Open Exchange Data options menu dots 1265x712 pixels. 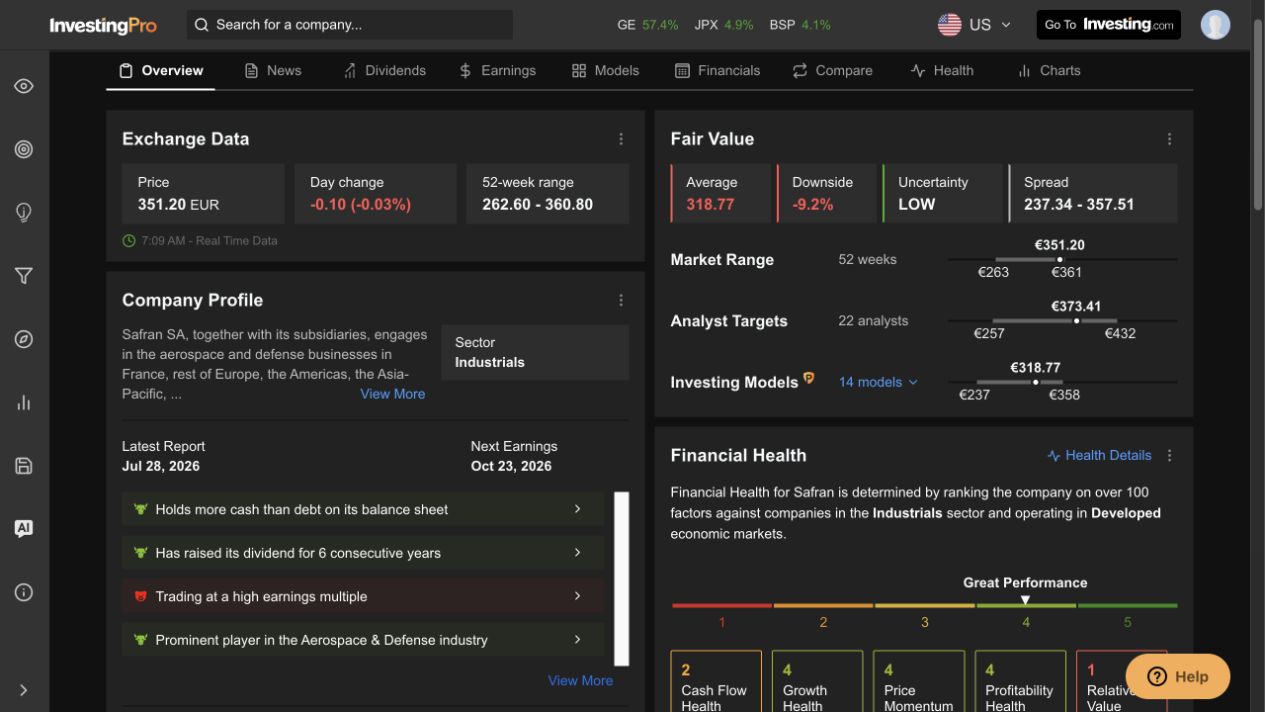pyautogui.click(x=621, y=139)
